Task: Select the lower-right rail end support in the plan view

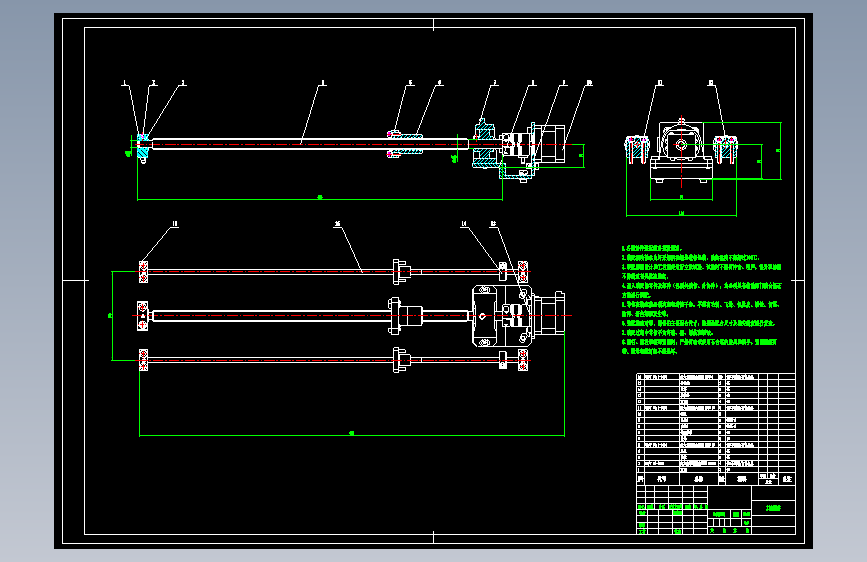Action: click(523, 360)
